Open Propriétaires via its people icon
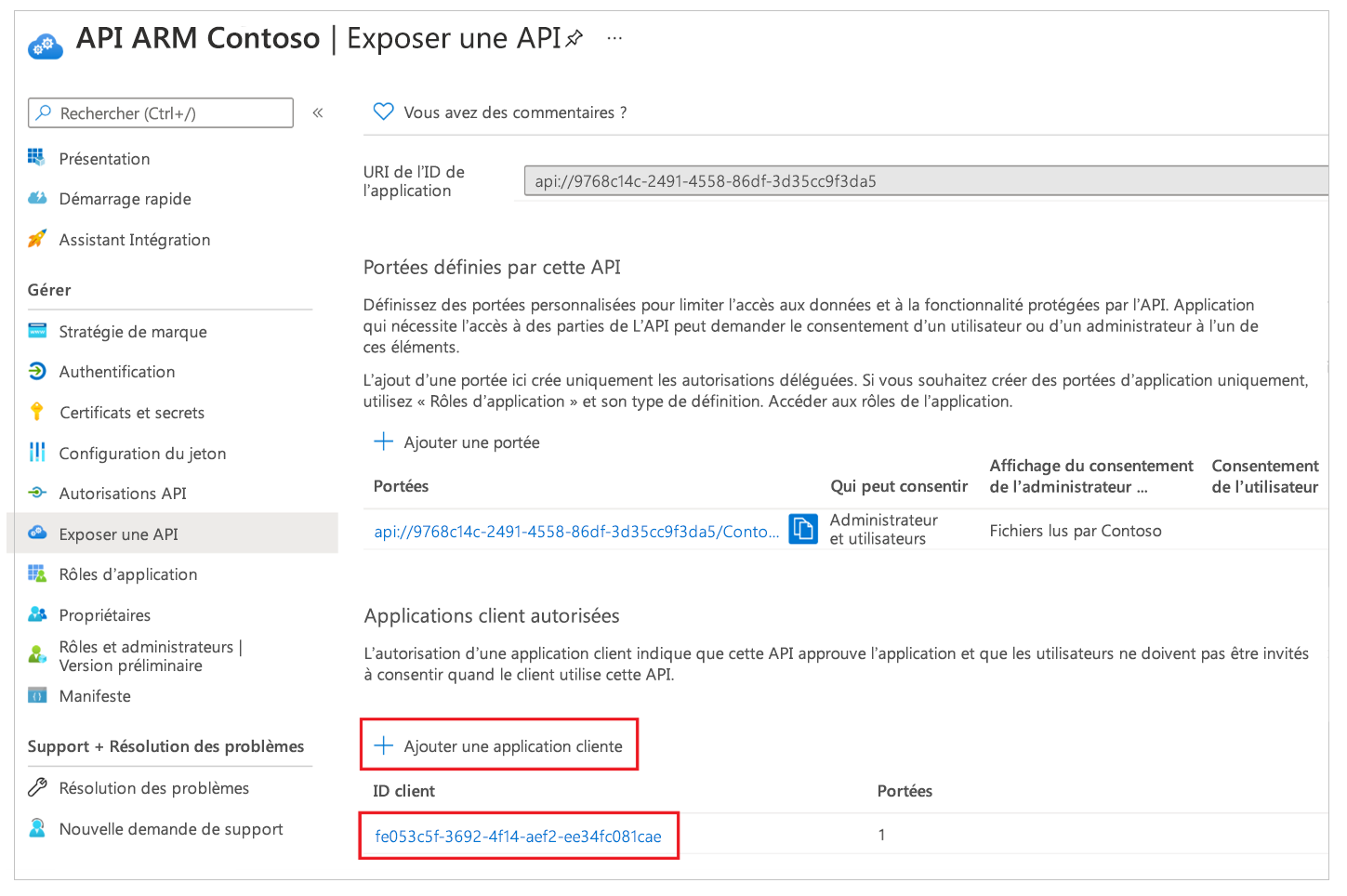The height and width of the screenshot is (896, 1347). [37, 614]
